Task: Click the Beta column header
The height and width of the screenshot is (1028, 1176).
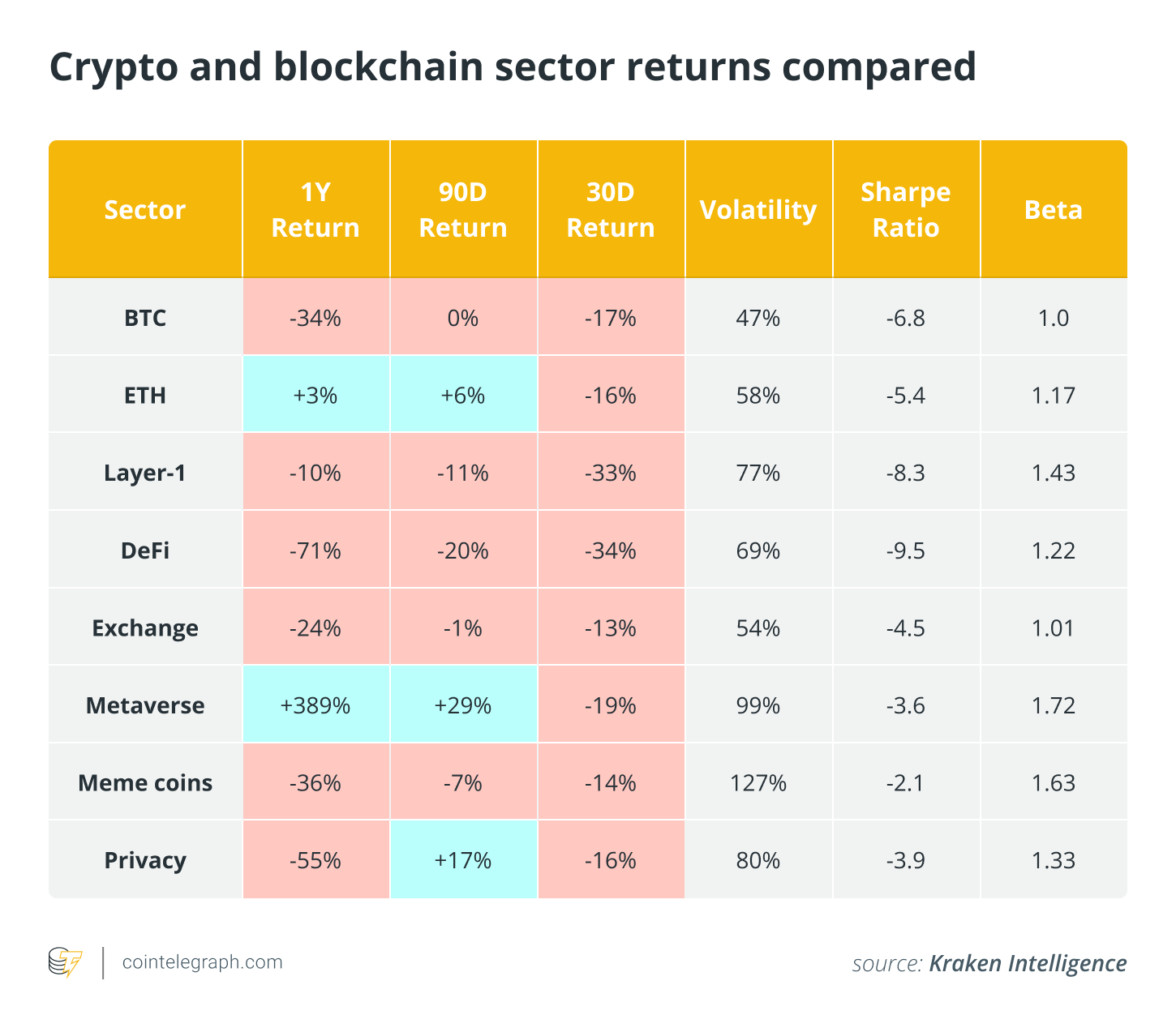Action: coord(1053,210)
